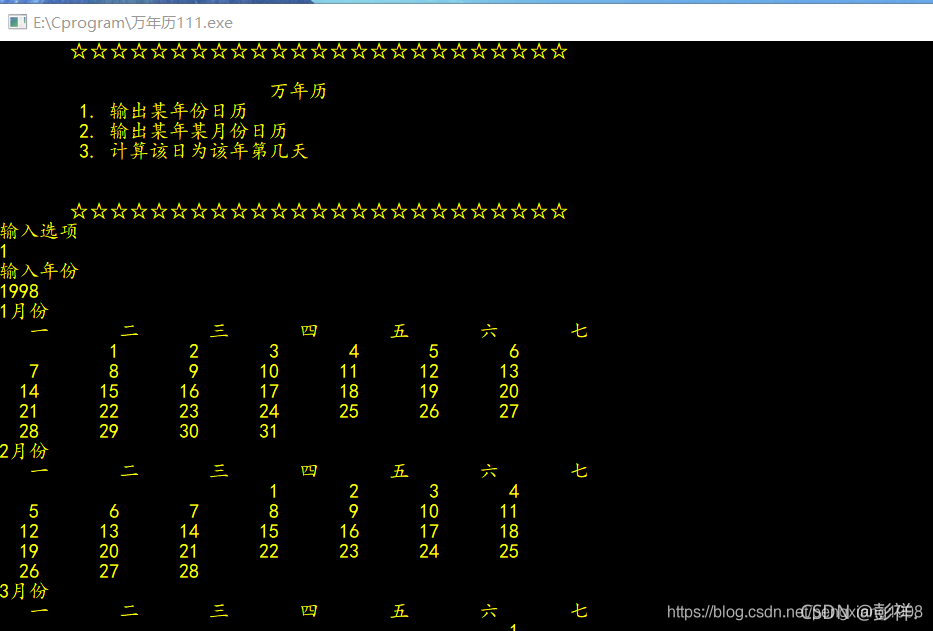933x631 pixels.
Task: Click the 输入选项 prompt text
Action: [39, 231]
